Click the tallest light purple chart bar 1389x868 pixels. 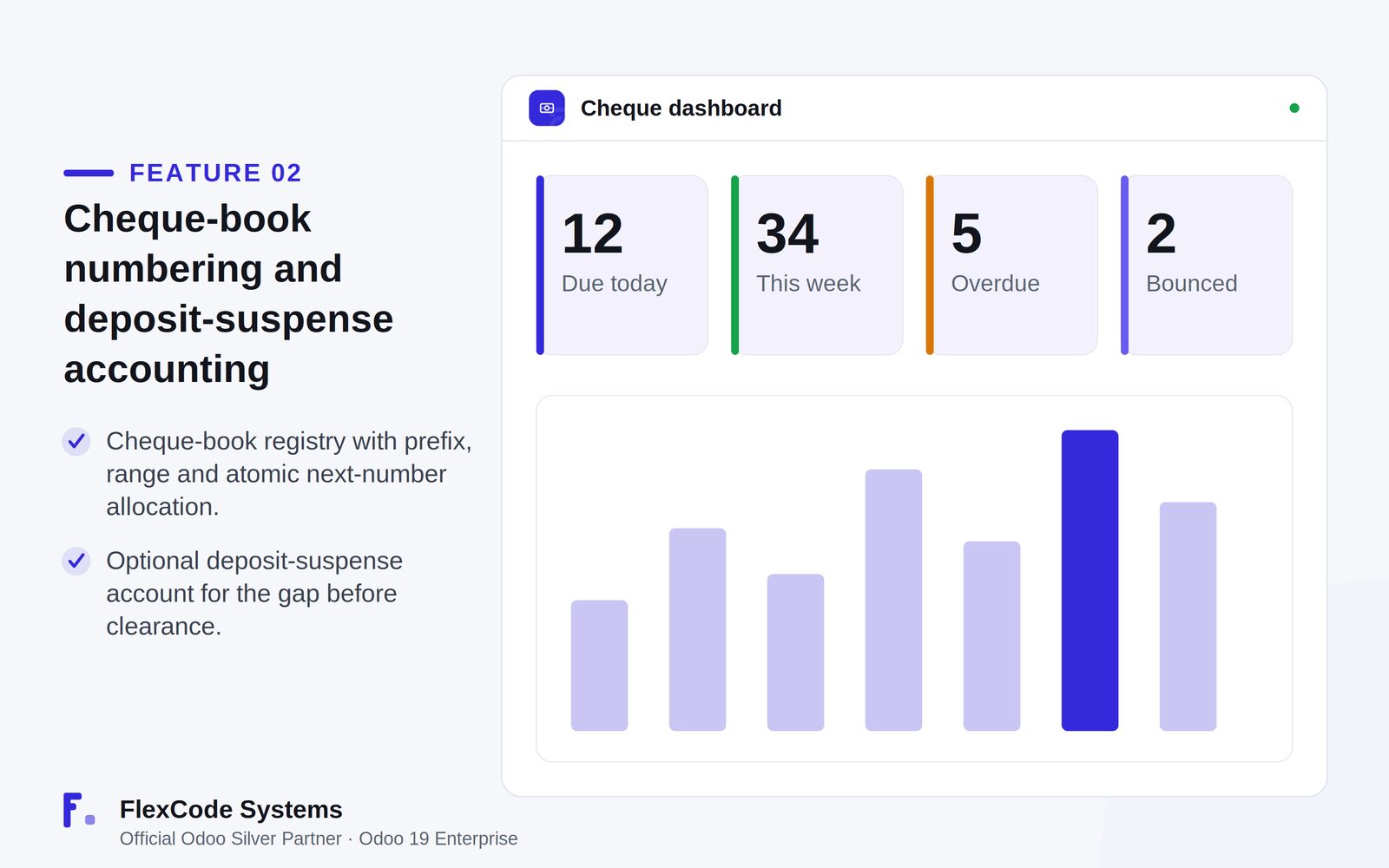click(x=893, y=600)
